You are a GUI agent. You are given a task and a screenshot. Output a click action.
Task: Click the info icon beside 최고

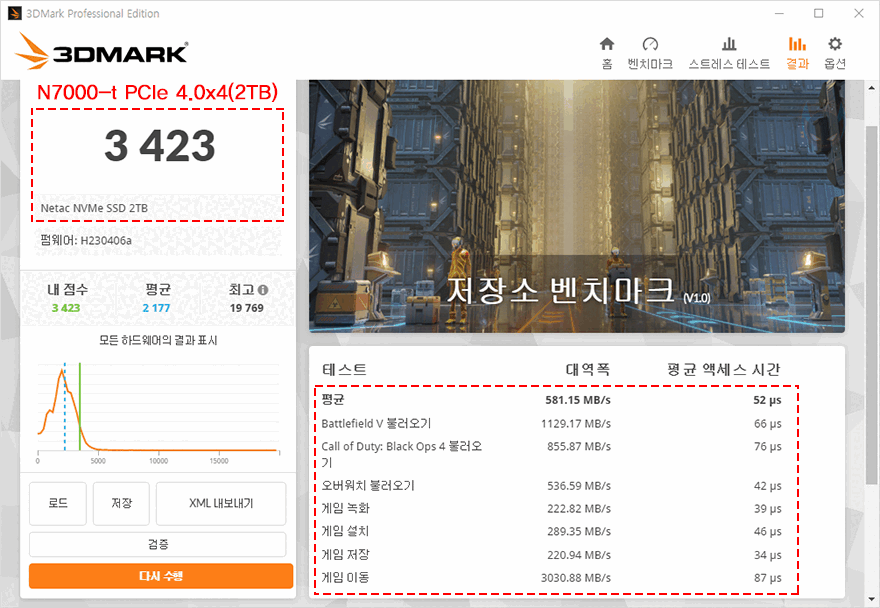click(263, 290)
